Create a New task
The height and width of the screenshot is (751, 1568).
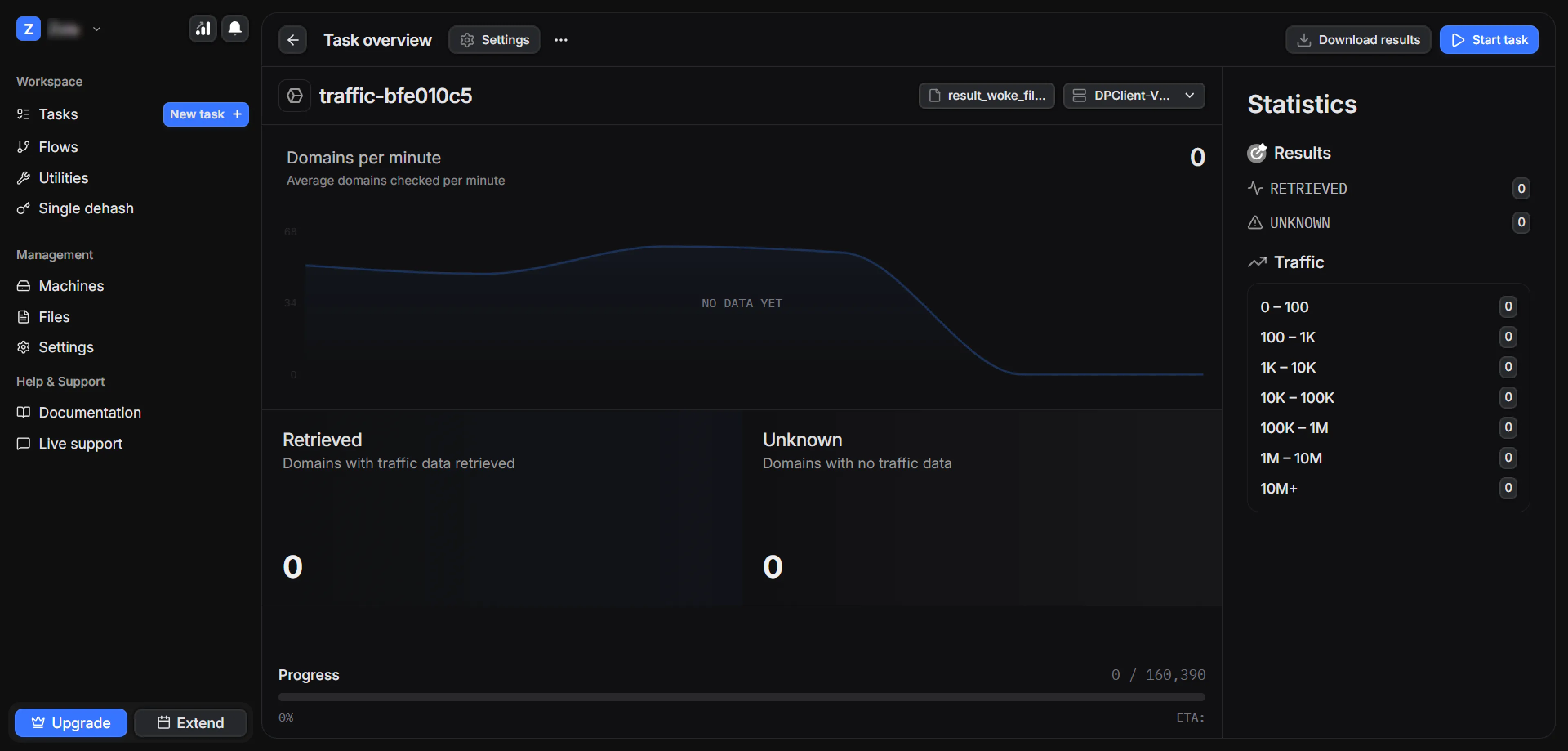[205, 114]
